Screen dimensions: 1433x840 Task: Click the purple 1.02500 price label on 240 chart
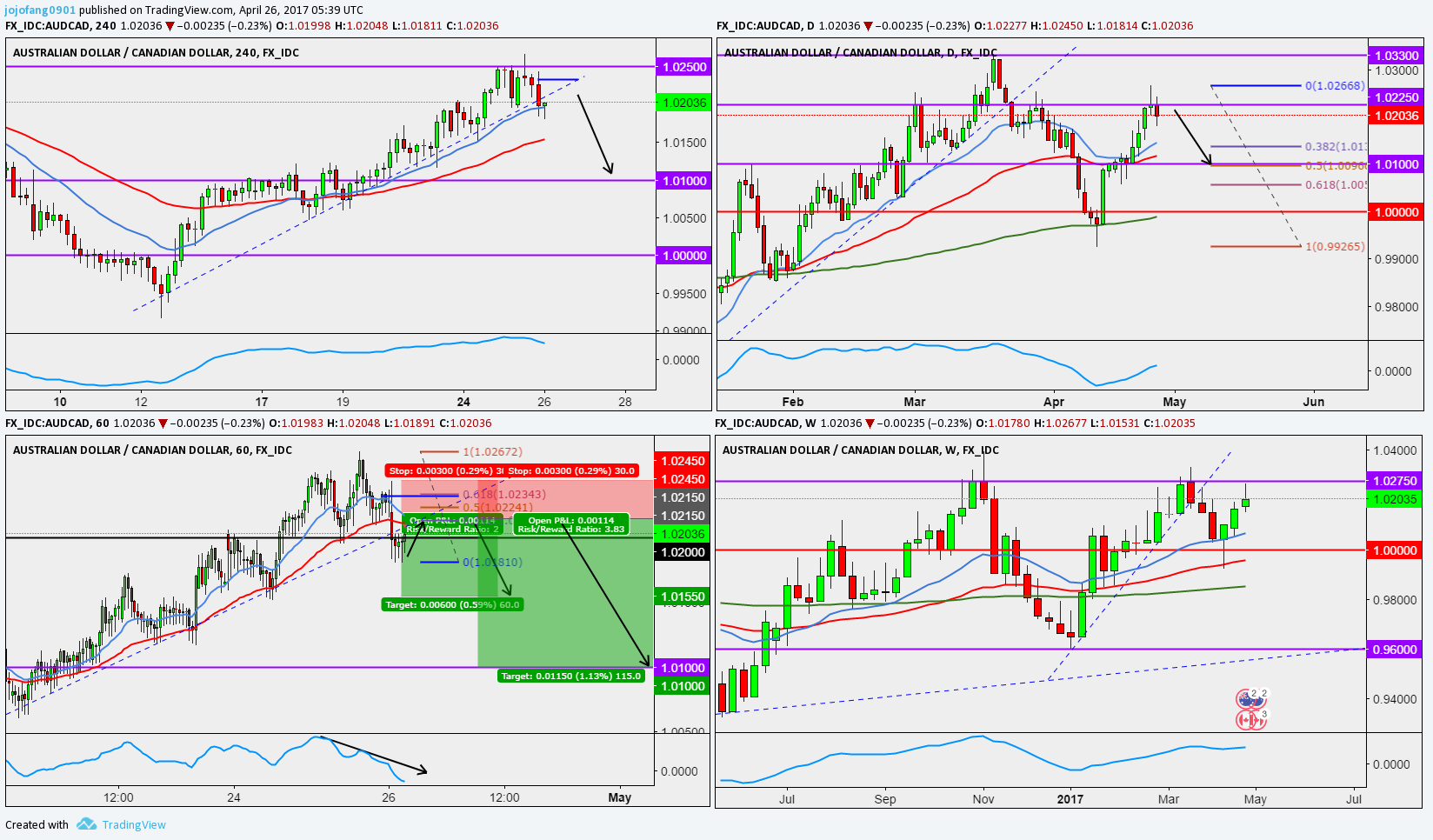pos(684,67)
